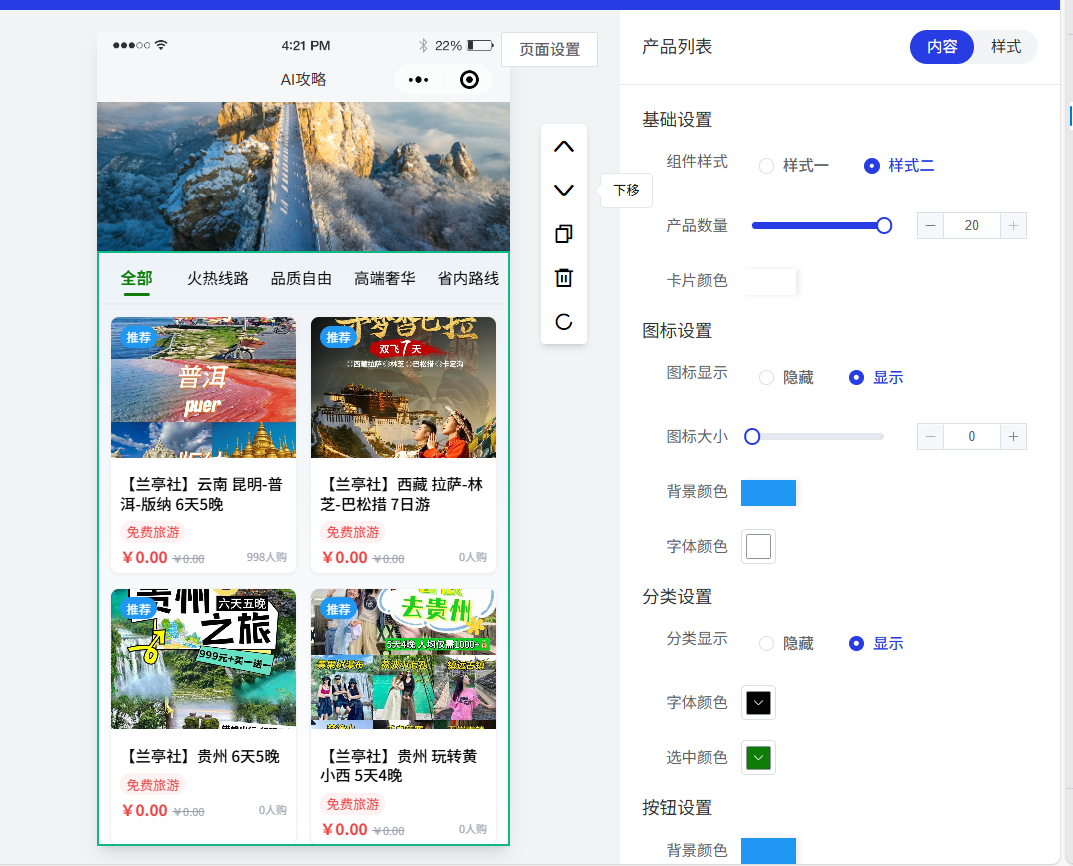The height and width of the screenshot is (866, 1073).
Task: Increase product count with plus stepper
Action: tap(1013, 226)
